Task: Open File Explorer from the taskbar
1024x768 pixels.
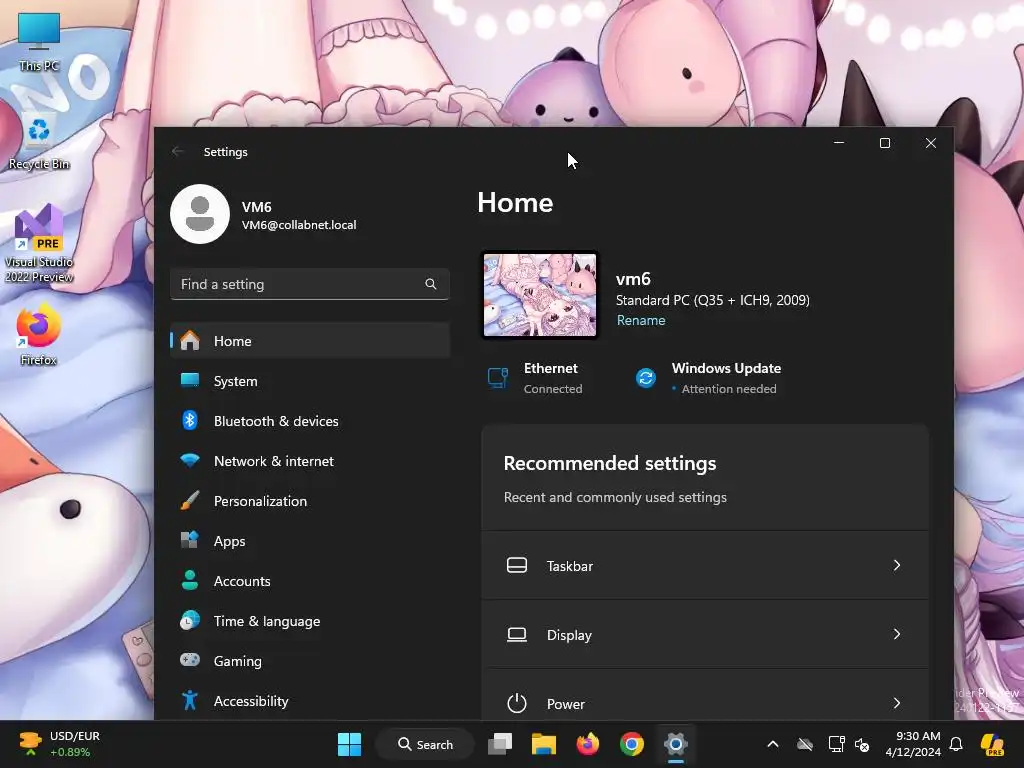Action: (x=543, y=744)
